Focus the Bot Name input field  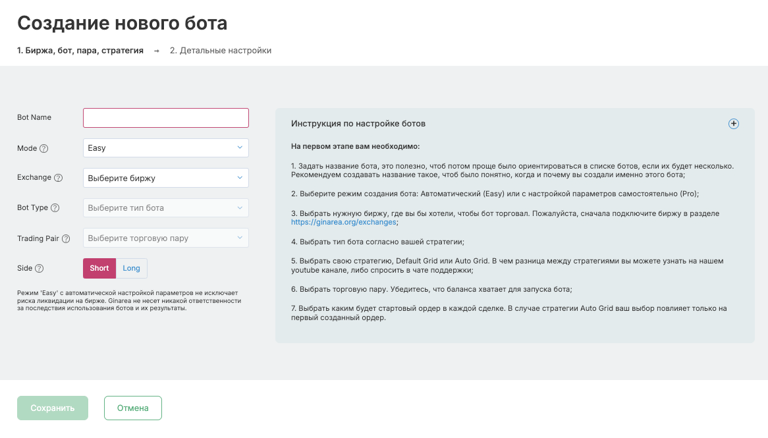click(166, 118)
